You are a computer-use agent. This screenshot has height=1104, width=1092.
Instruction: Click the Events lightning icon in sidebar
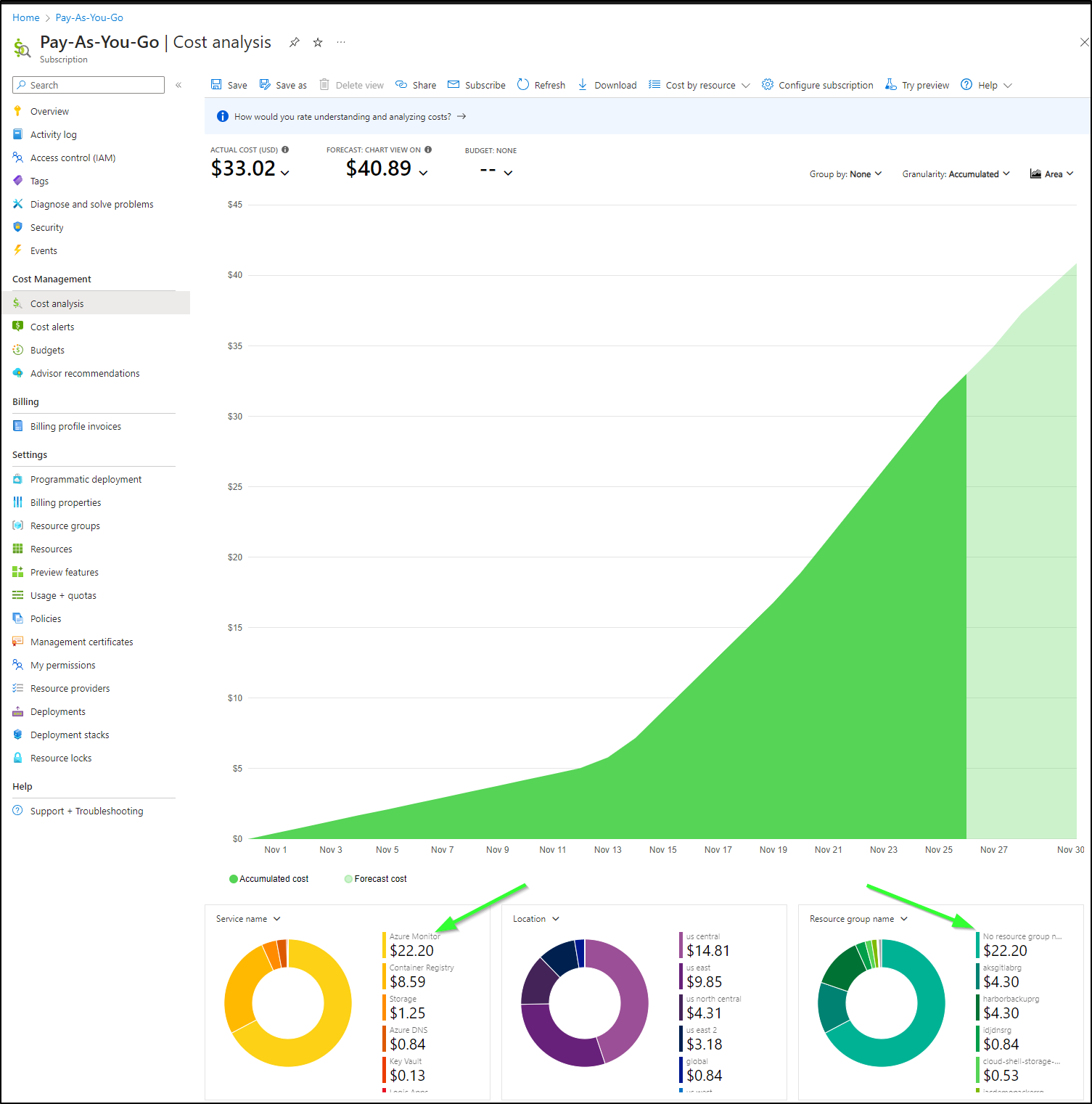[17, 250]
